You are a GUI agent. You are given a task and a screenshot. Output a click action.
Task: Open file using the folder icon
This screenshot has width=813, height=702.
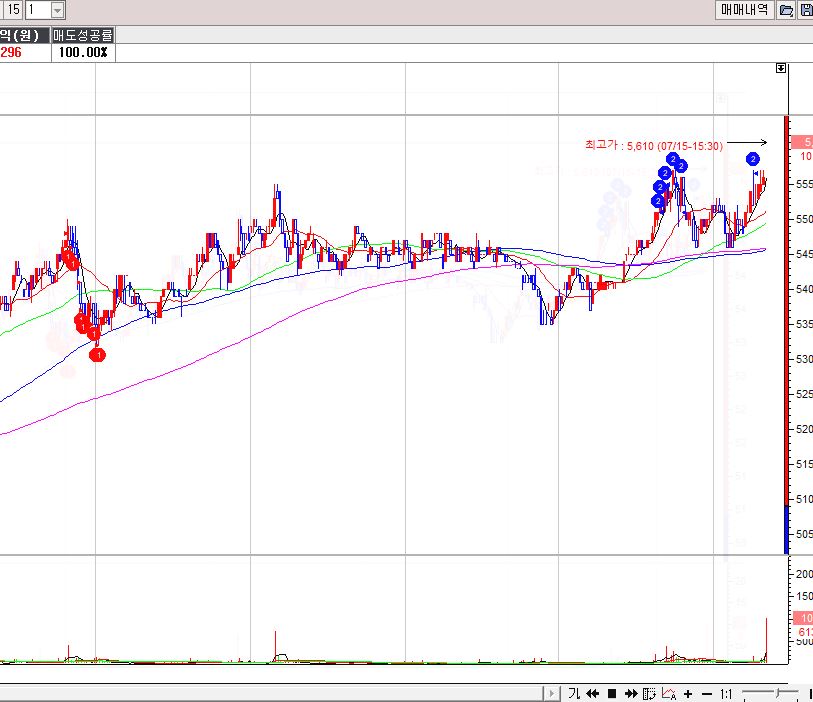[786, 10]
